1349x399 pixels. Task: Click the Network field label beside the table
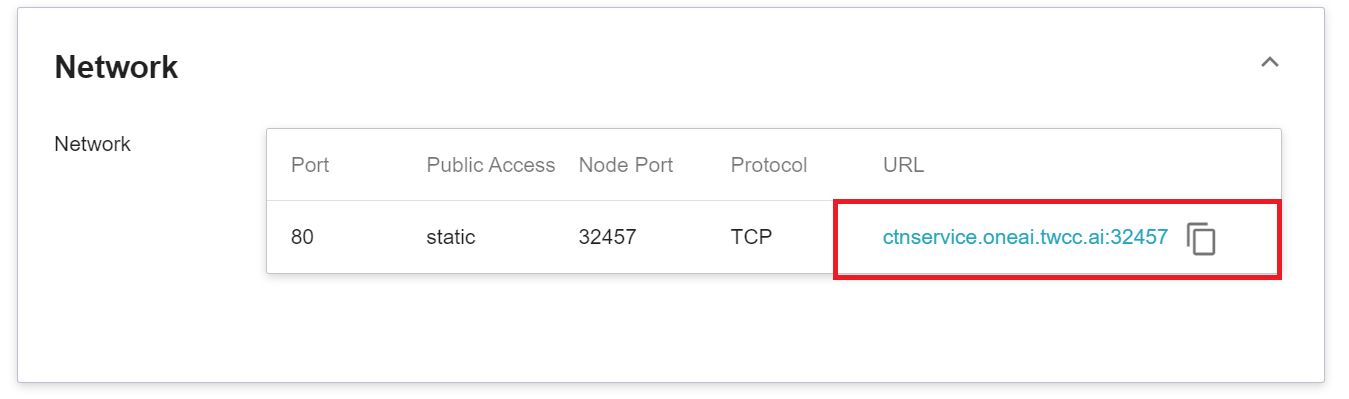(x=92, y=144)
